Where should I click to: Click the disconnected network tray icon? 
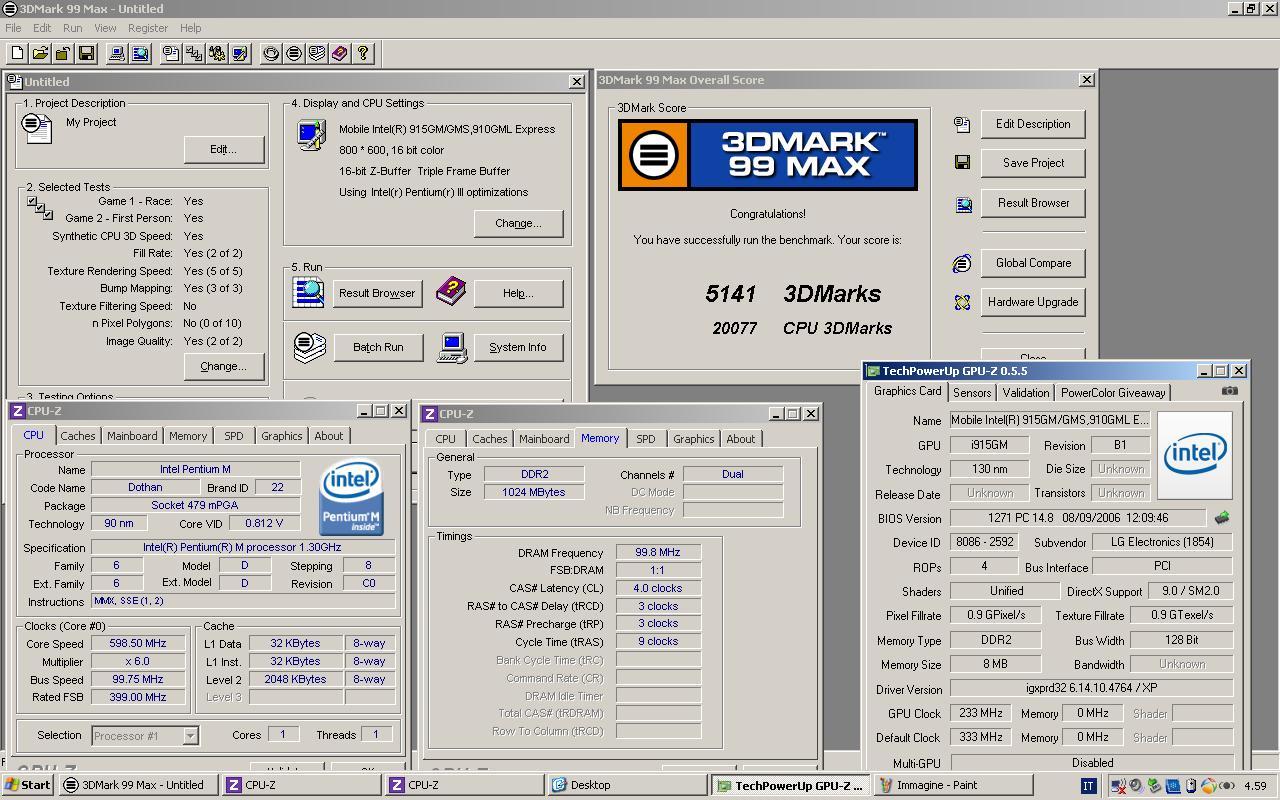click(x=1119, y=785)
